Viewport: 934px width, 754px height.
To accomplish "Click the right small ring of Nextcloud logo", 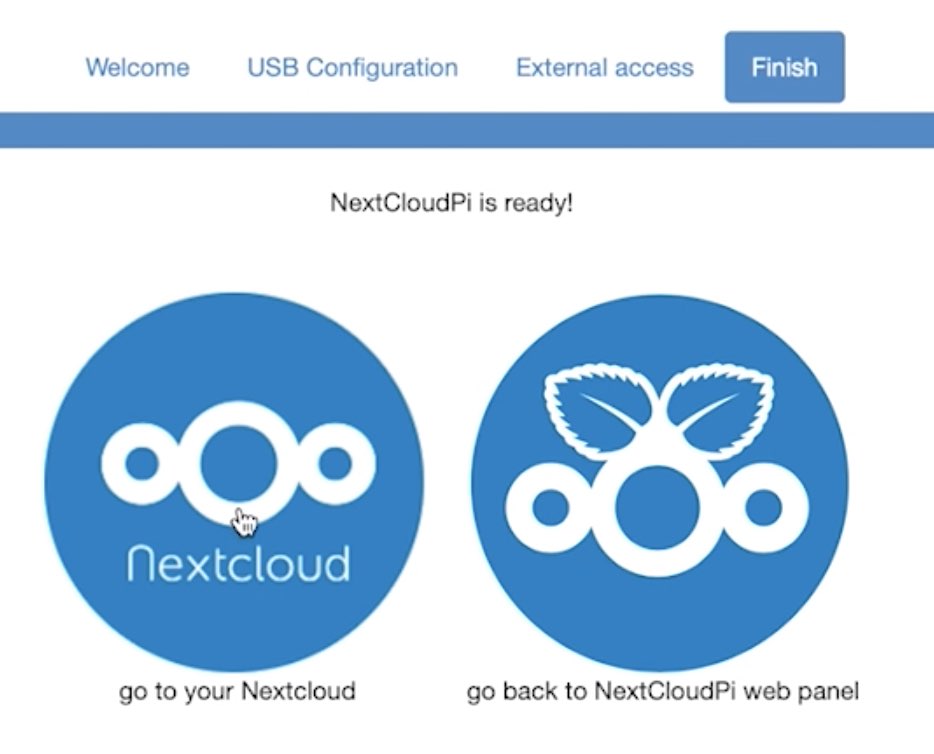I will coord(335,464).
